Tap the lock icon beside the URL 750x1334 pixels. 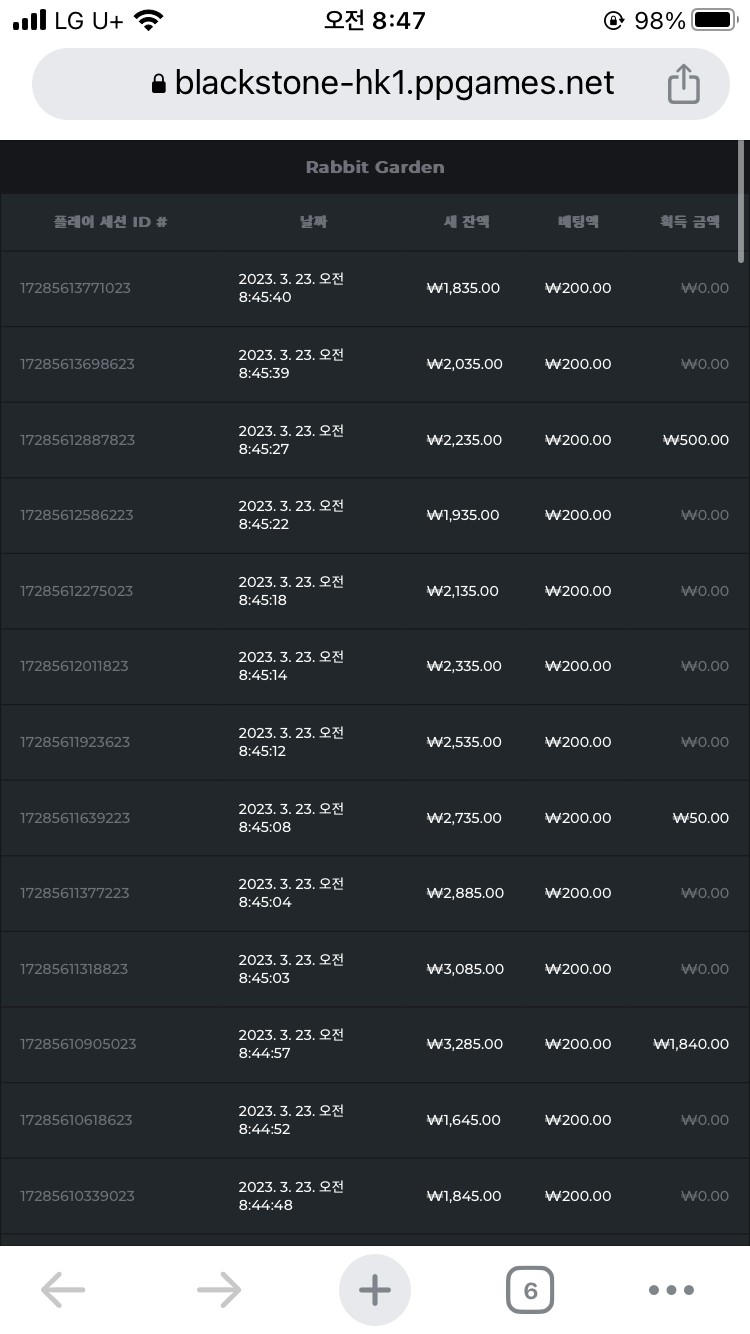158,84
